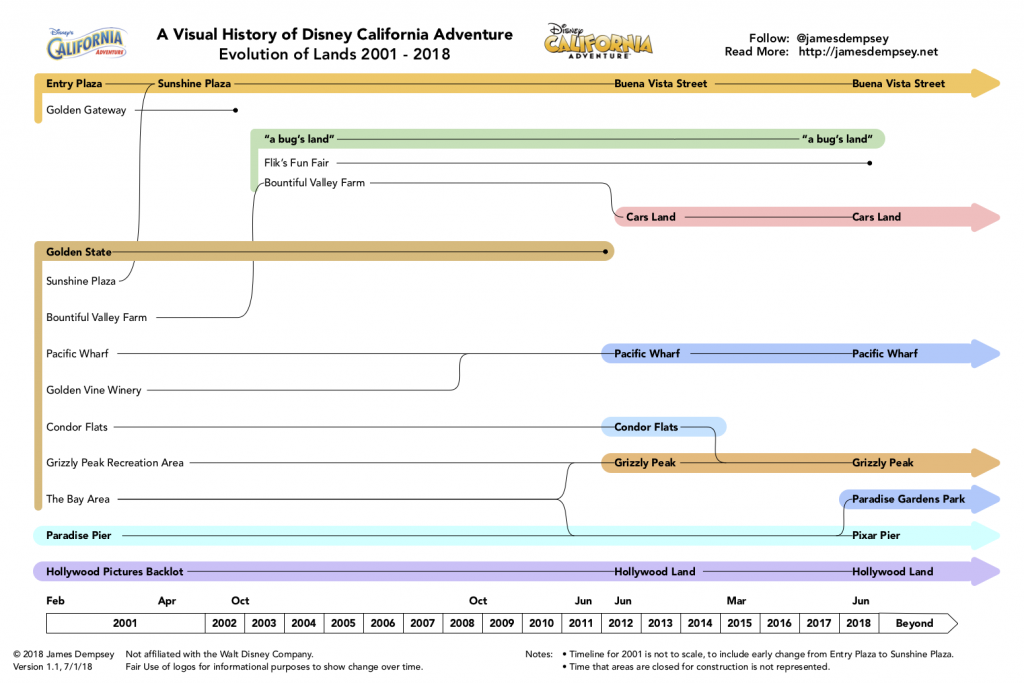Select the 2001 cell in the timeline
Screen dimensions: 1024x683
click(x=125, y=623)
